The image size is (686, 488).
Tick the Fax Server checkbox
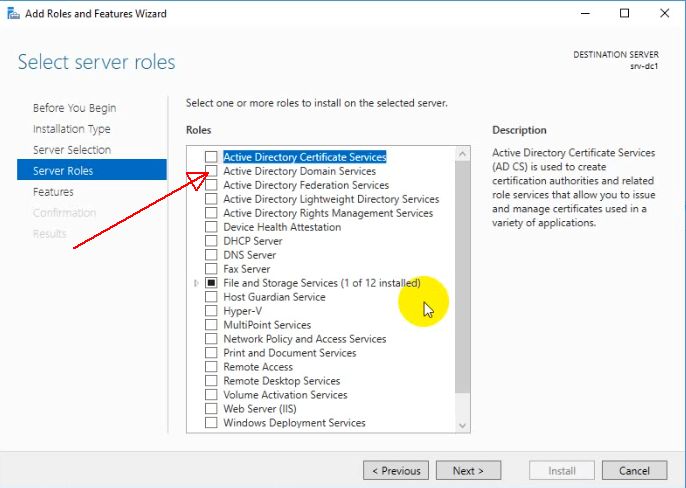(x=211, y=269)
